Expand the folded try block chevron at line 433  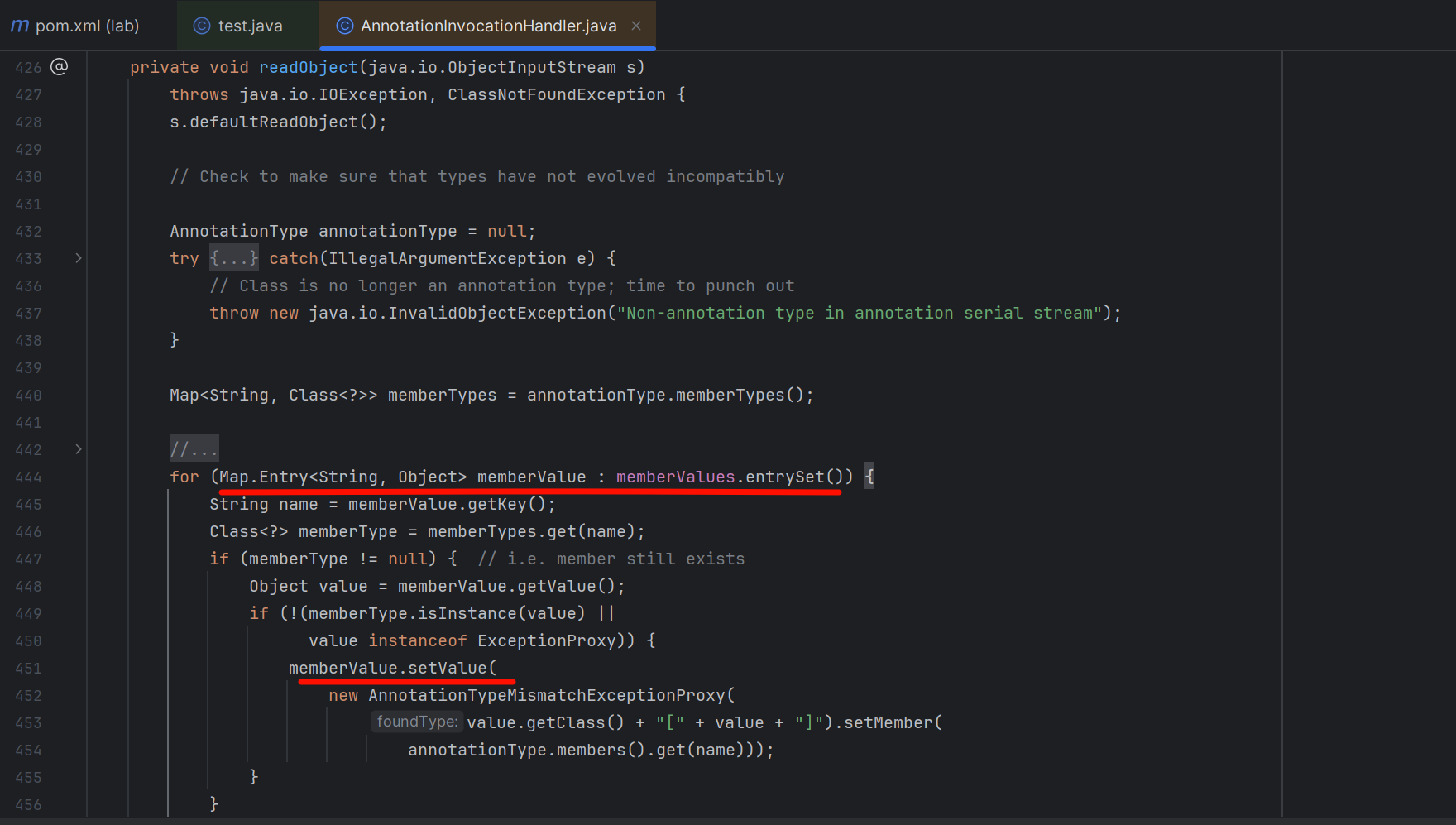tap(79, 258)
